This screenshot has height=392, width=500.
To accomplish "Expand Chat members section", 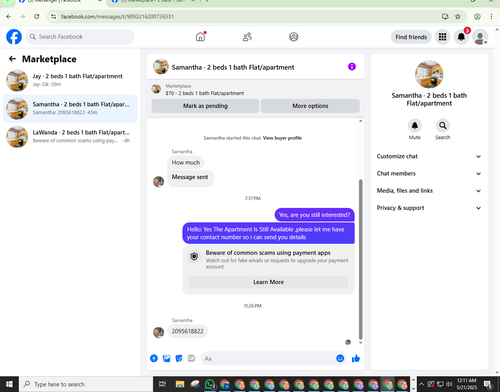I will 429,174.
